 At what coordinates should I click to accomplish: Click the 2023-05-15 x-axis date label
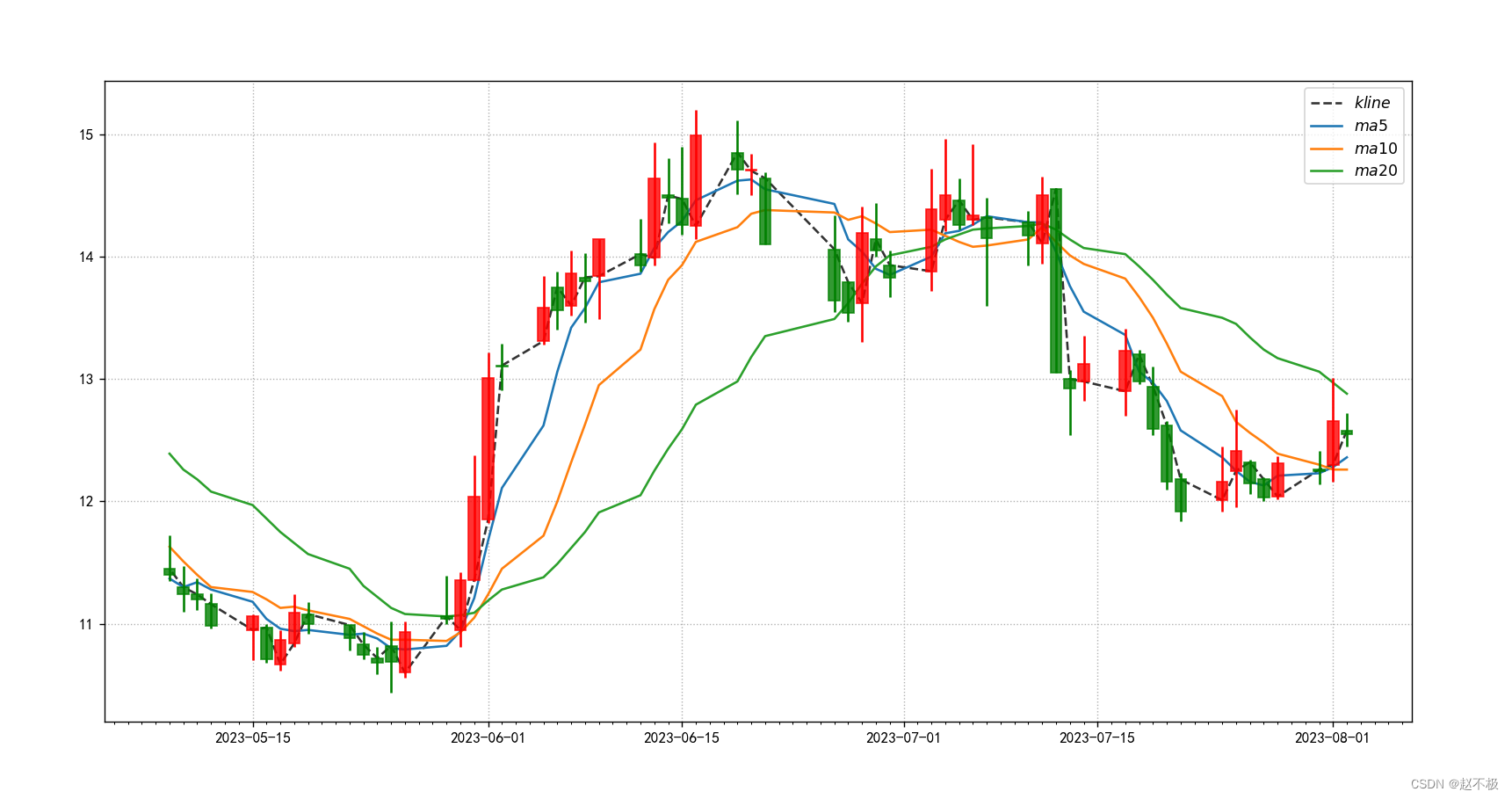click(x=253, y=737)
